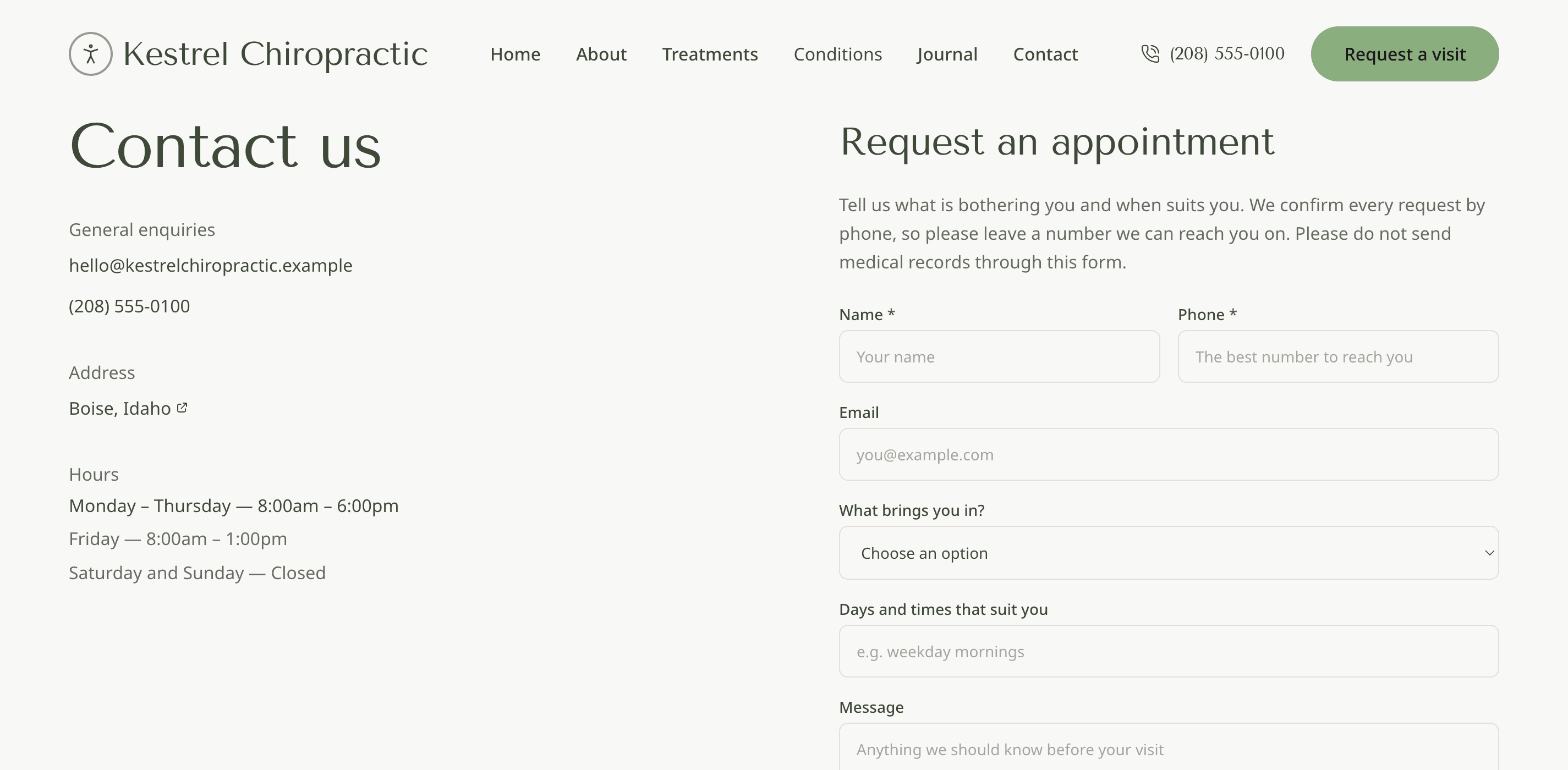1568x770 pixels.
Task: Click 'Request an appointment' heading
Action: point(1057,142)
